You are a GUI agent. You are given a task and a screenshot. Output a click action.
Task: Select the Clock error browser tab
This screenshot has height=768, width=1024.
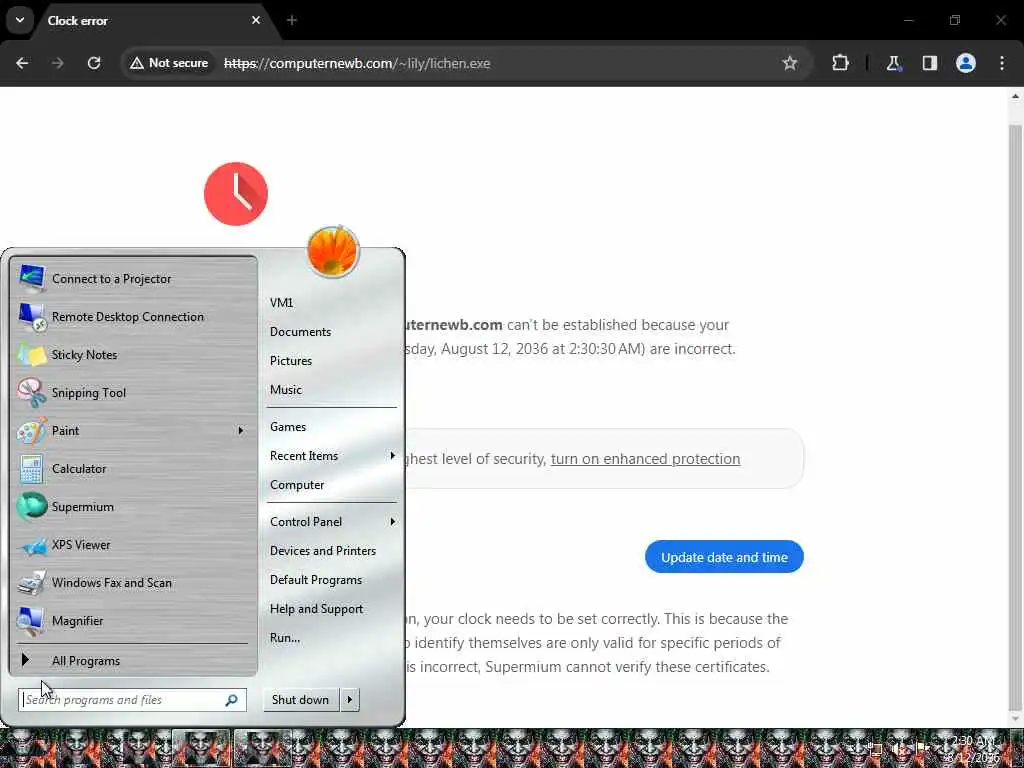coord(153,20)
